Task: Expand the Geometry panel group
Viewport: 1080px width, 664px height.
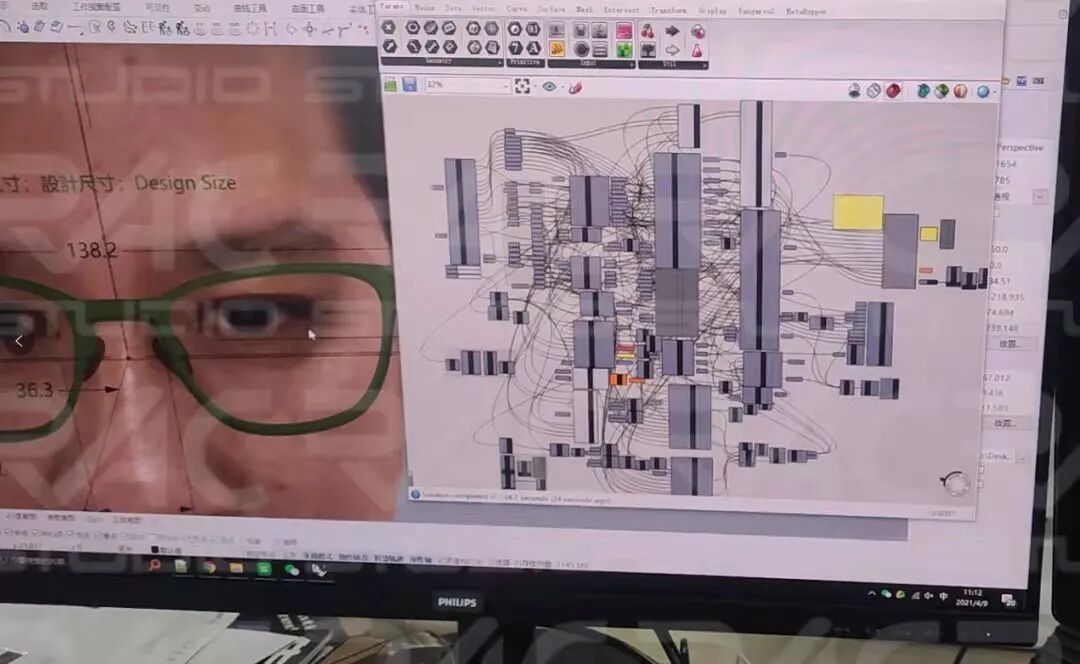Action: tap(441, 61)
